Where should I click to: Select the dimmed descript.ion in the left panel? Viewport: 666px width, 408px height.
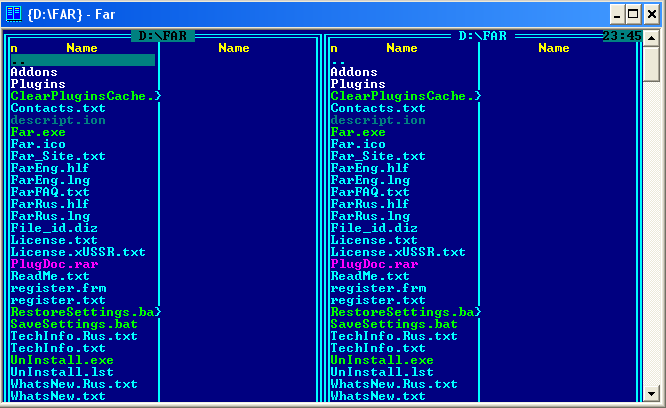point(58,120)
